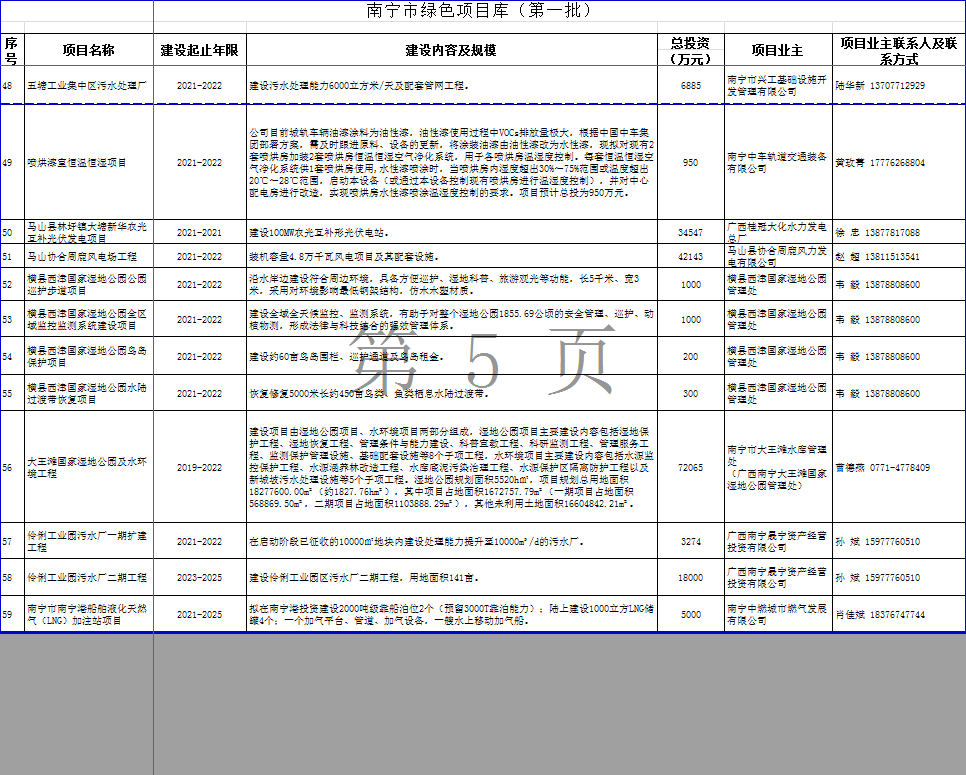Select the 项目业主 column header
Screen dimensions: 966x775
click(777, 50)
